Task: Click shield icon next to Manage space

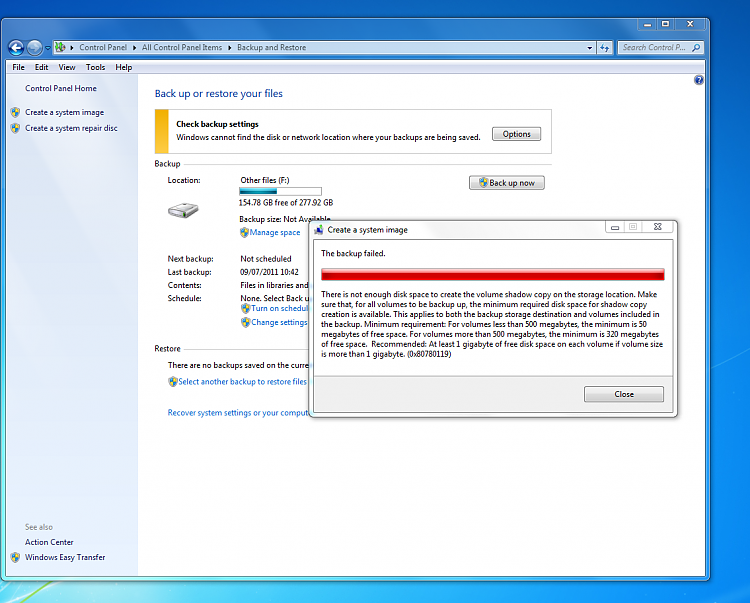Action: point(244,232)
